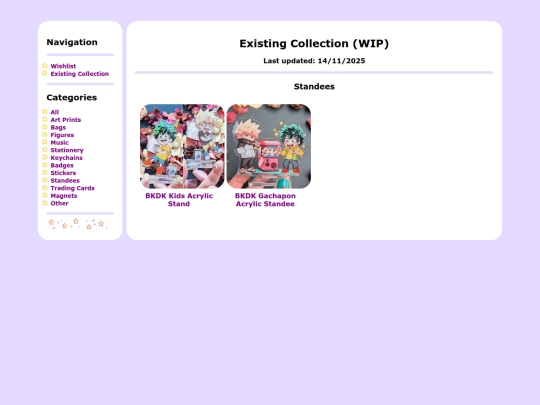This screenshot has width=540, height=405.
Task: Filter by Stationery category
Action: pyautogui.click(x=67, y=150)
